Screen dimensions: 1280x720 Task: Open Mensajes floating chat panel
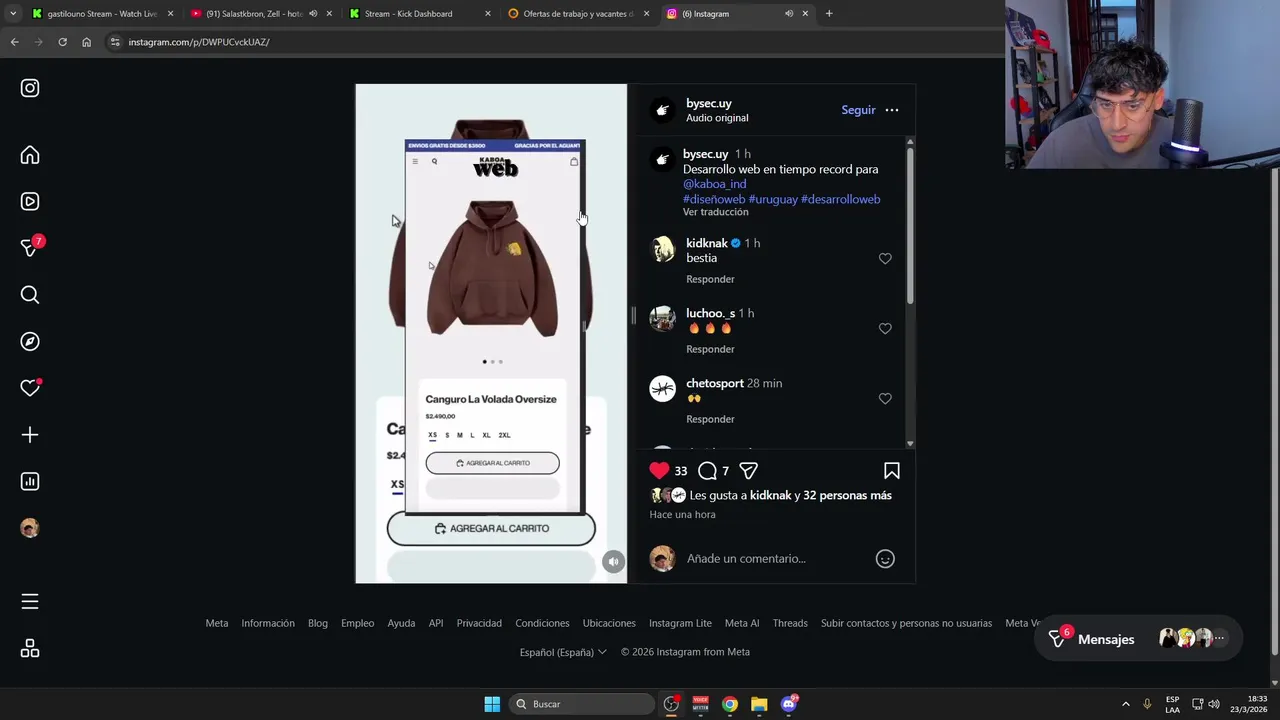click(x=1138, y=638)
